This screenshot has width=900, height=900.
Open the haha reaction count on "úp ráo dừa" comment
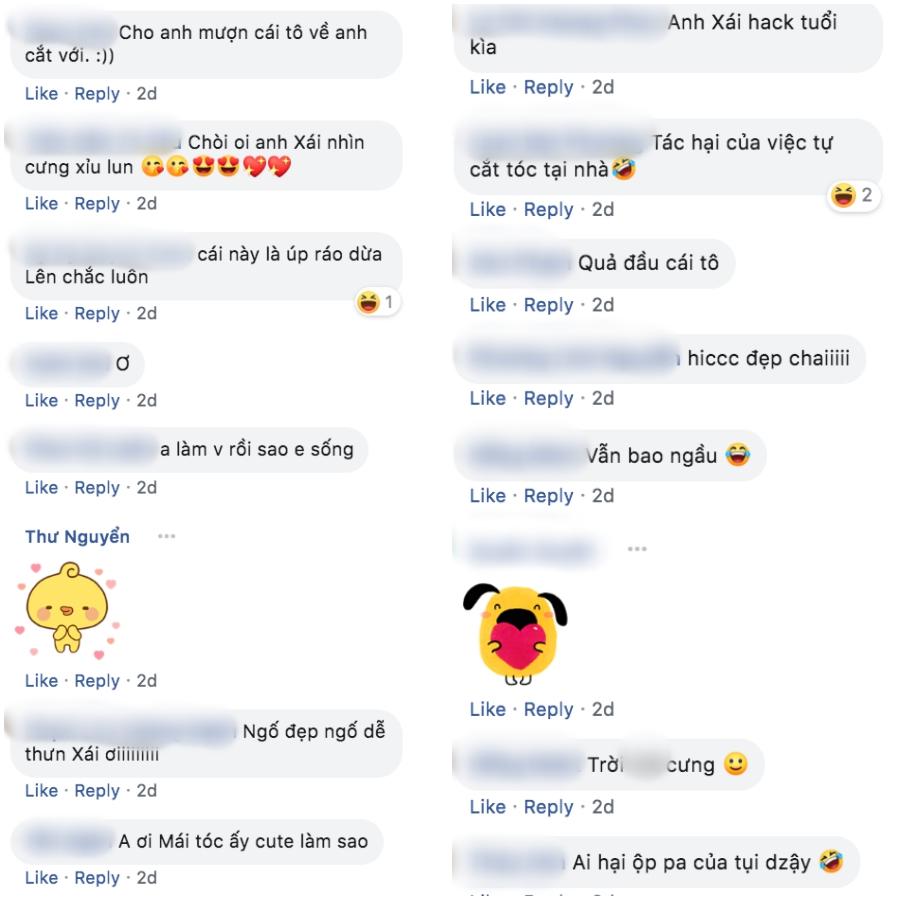click(x=377, y=302)
